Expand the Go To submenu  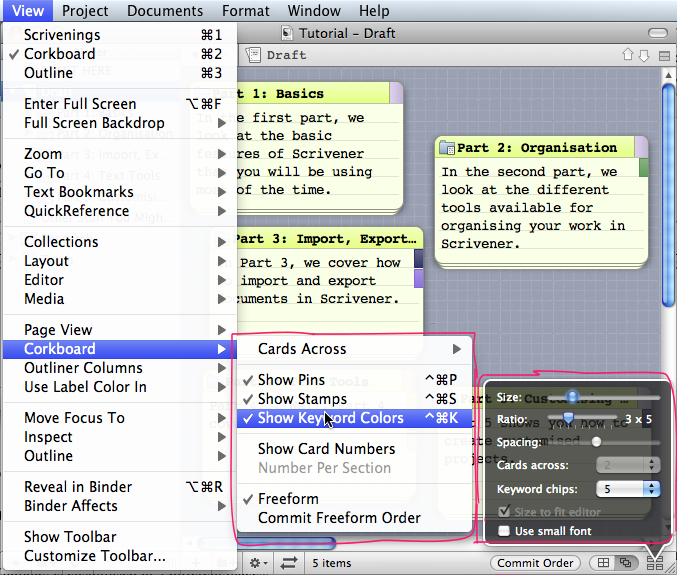pyautogui.click(x=120, y=173)
